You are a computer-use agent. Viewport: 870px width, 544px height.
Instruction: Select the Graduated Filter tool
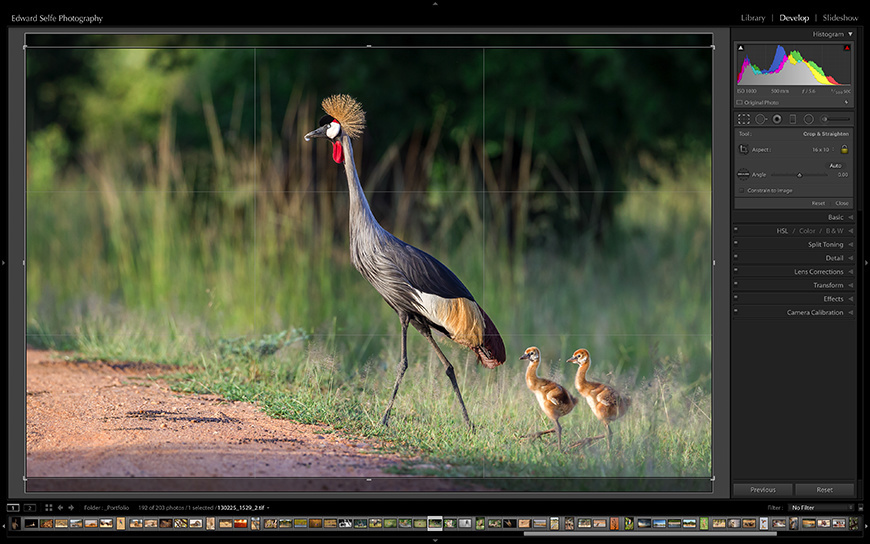point(792,119)
